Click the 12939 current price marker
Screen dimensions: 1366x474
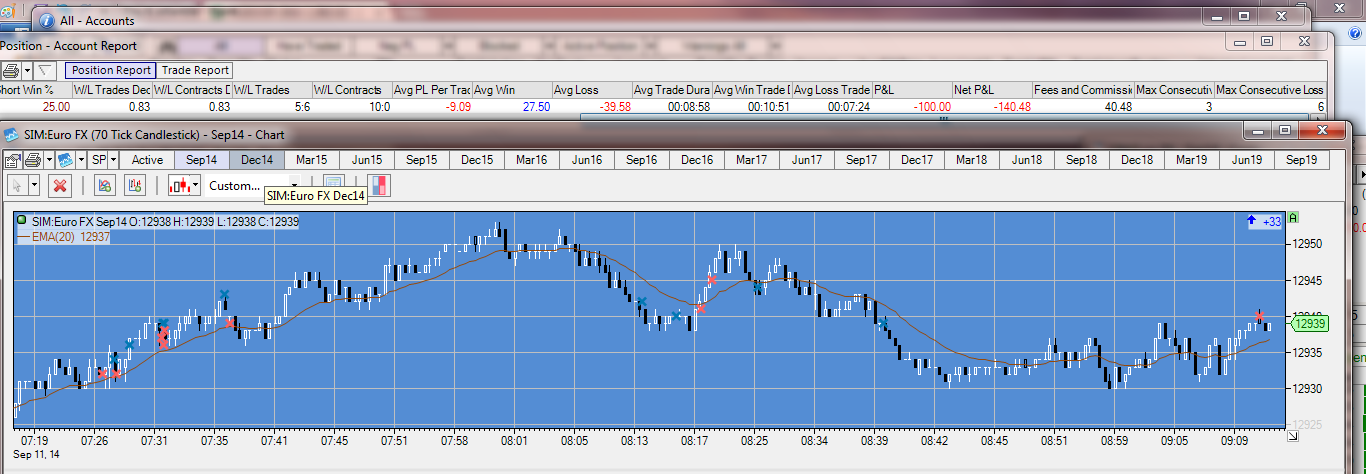pos(1308,323)
